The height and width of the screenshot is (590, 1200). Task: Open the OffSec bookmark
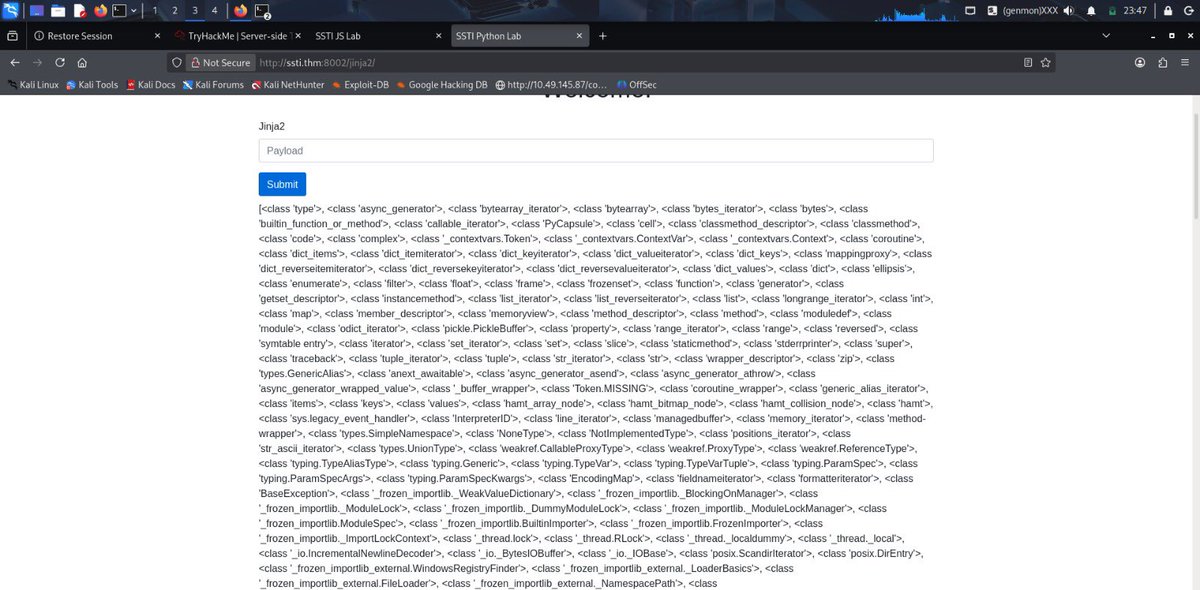click(636, 85)
